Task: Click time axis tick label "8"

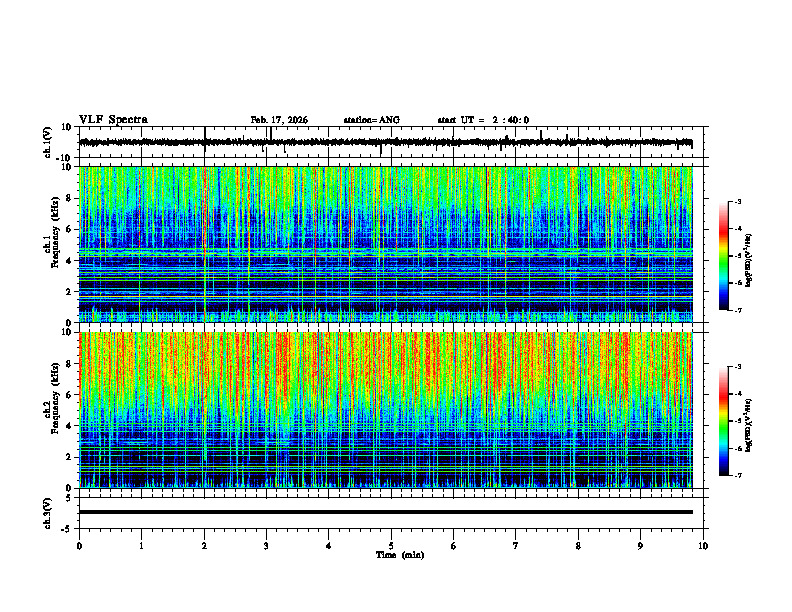Action: pos(578,546)
